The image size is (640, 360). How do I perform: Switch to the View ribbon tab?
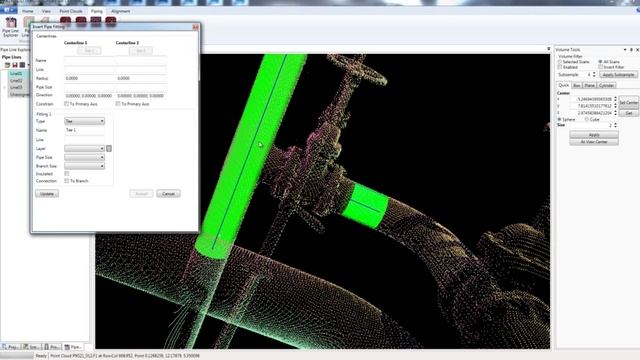(x=47, y=11)
